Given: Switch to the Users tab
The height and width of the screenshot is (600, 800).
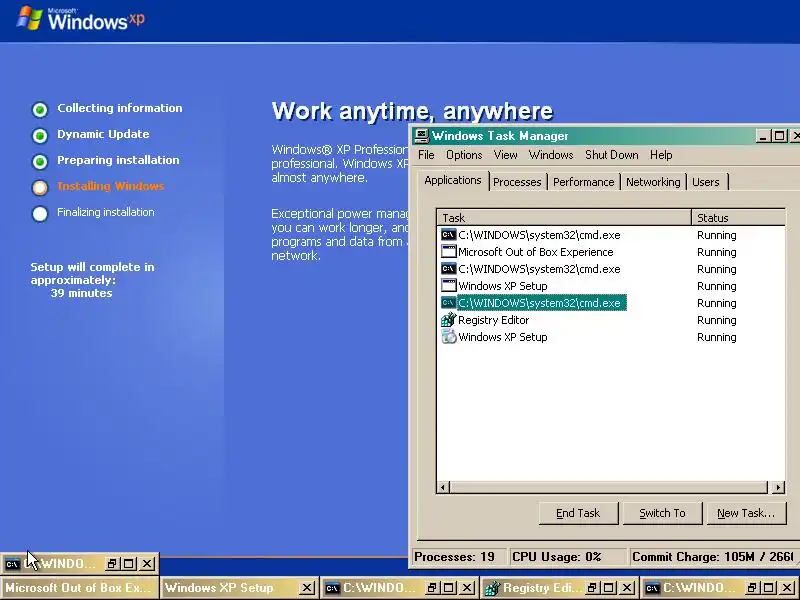Looking at the screenshot, I should (x=706, y=182).
